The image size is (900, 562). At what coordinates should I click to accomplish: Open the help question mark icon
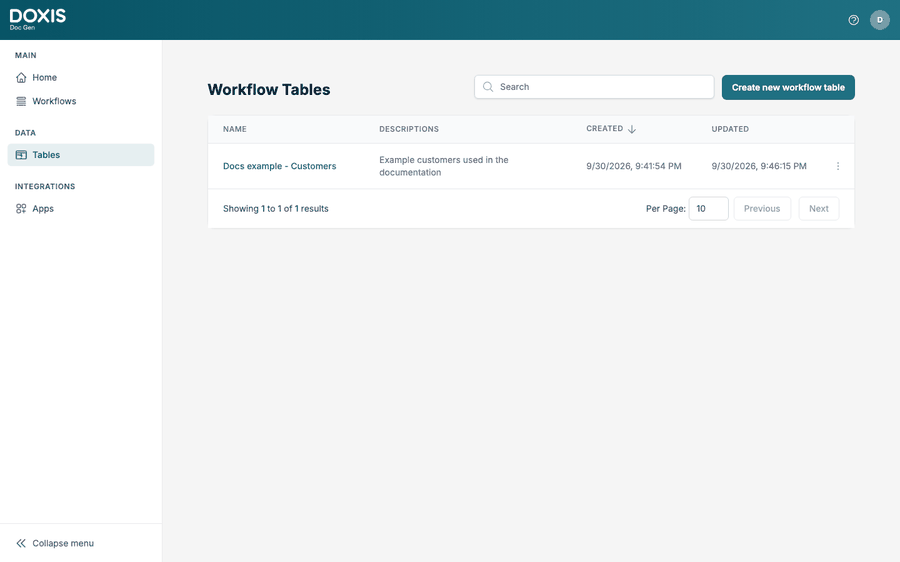[854, 20]
